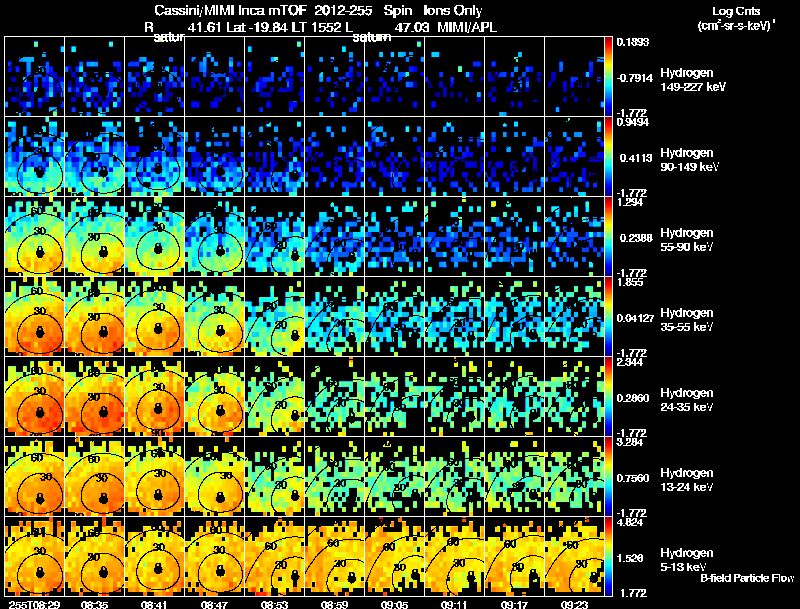The height and width of the screenshot is (609, 800).
Task: Click the 'Log Cnts' colorbar heading
Action: coord(736,11)
